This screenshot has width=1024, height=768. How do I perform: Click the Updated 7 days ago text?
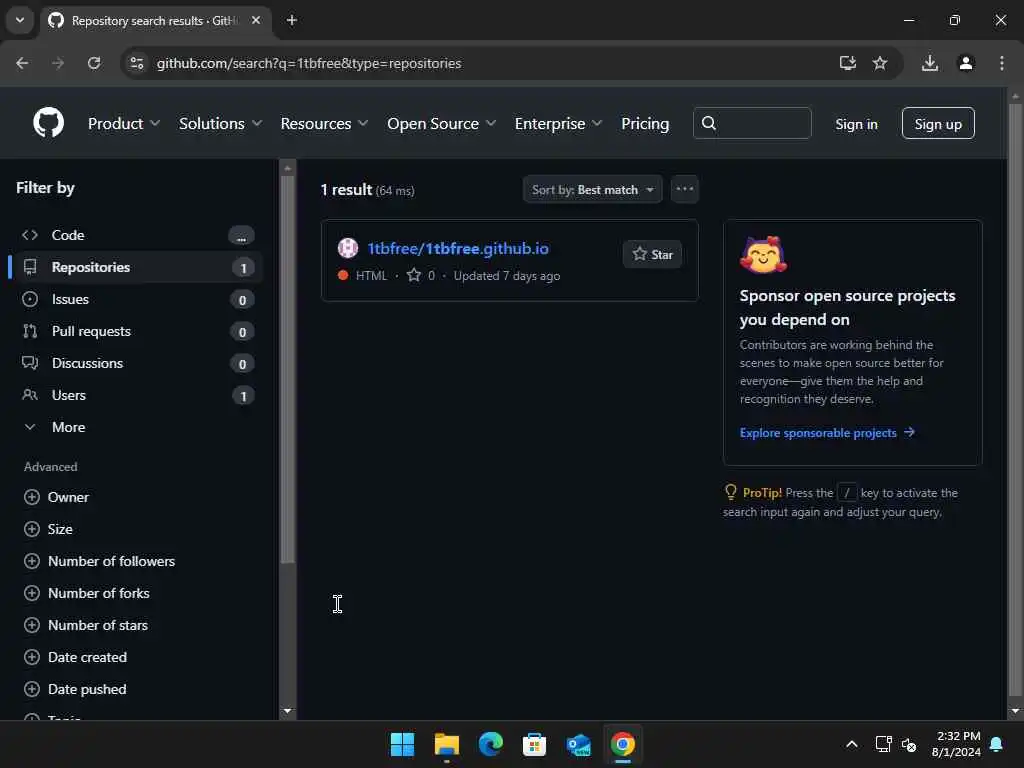click(507, 276)
